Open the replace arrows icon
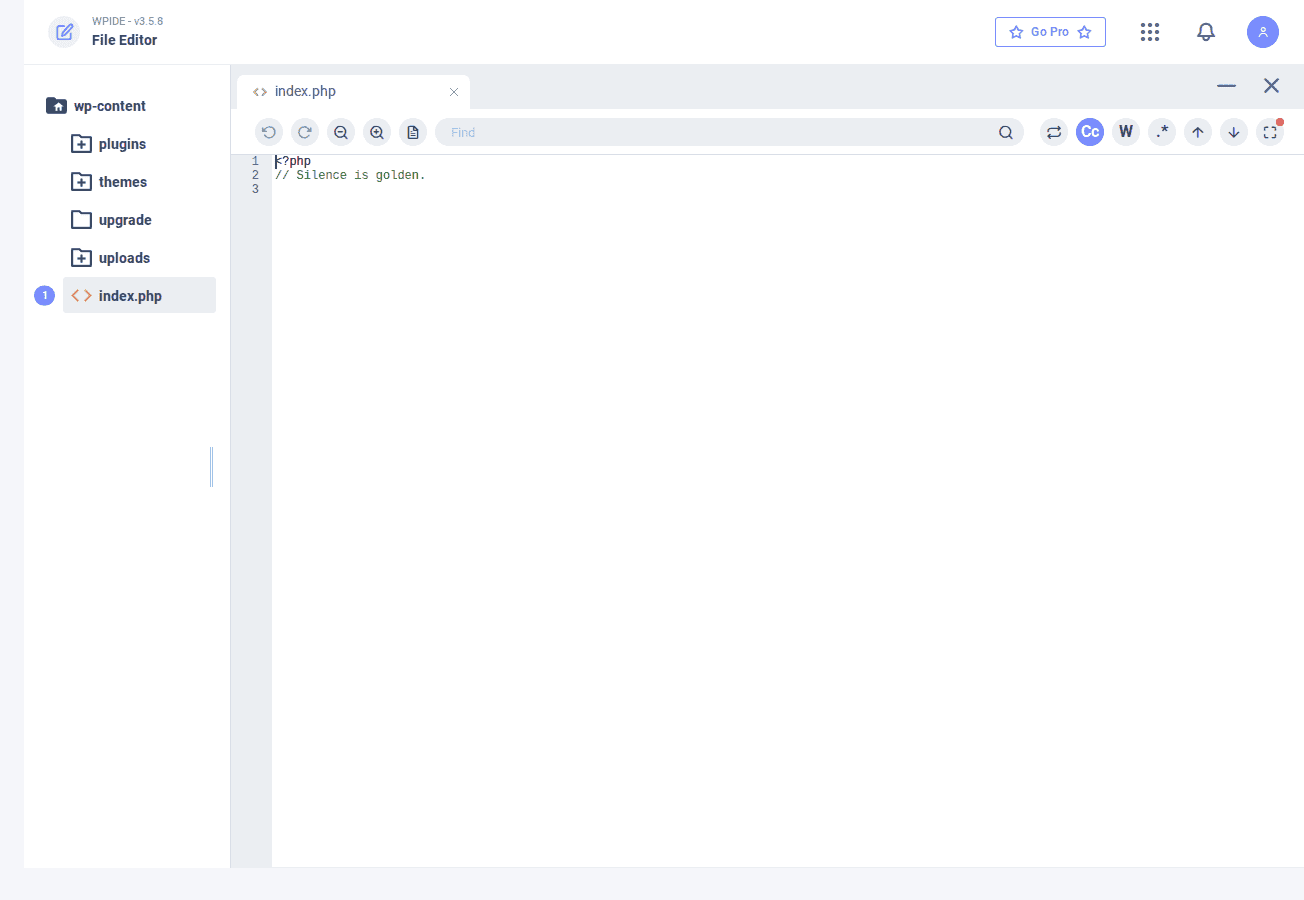 click(1054, 132)
